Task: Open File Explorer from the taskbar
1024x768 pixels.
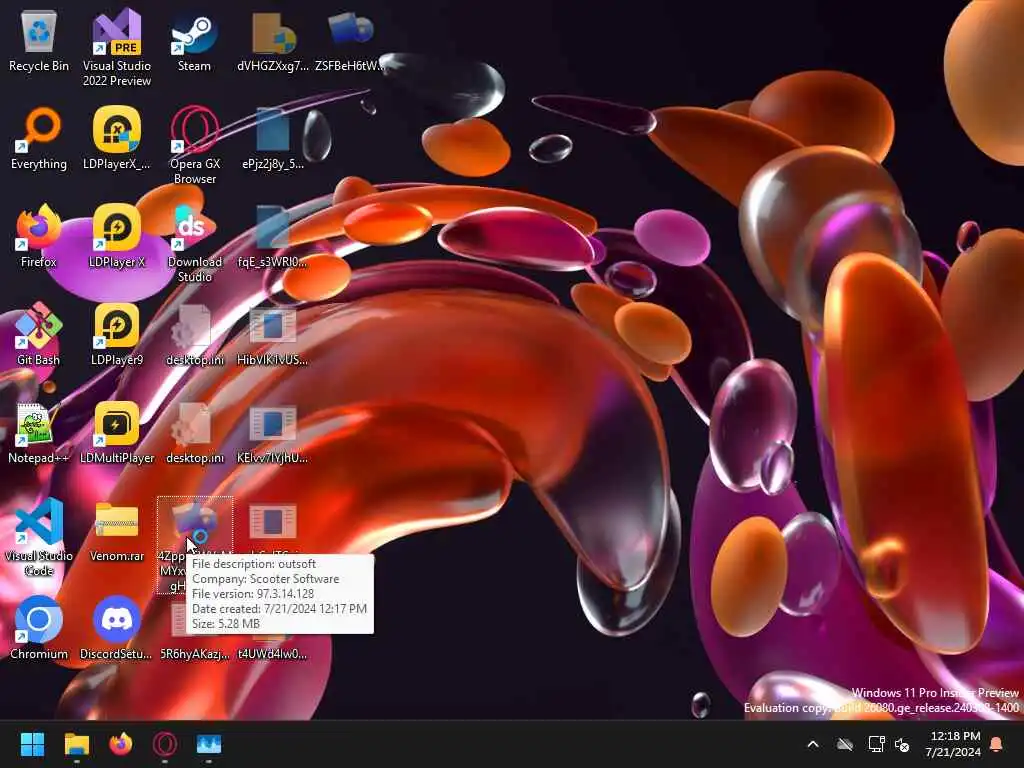Action: [x=76, y=744]
